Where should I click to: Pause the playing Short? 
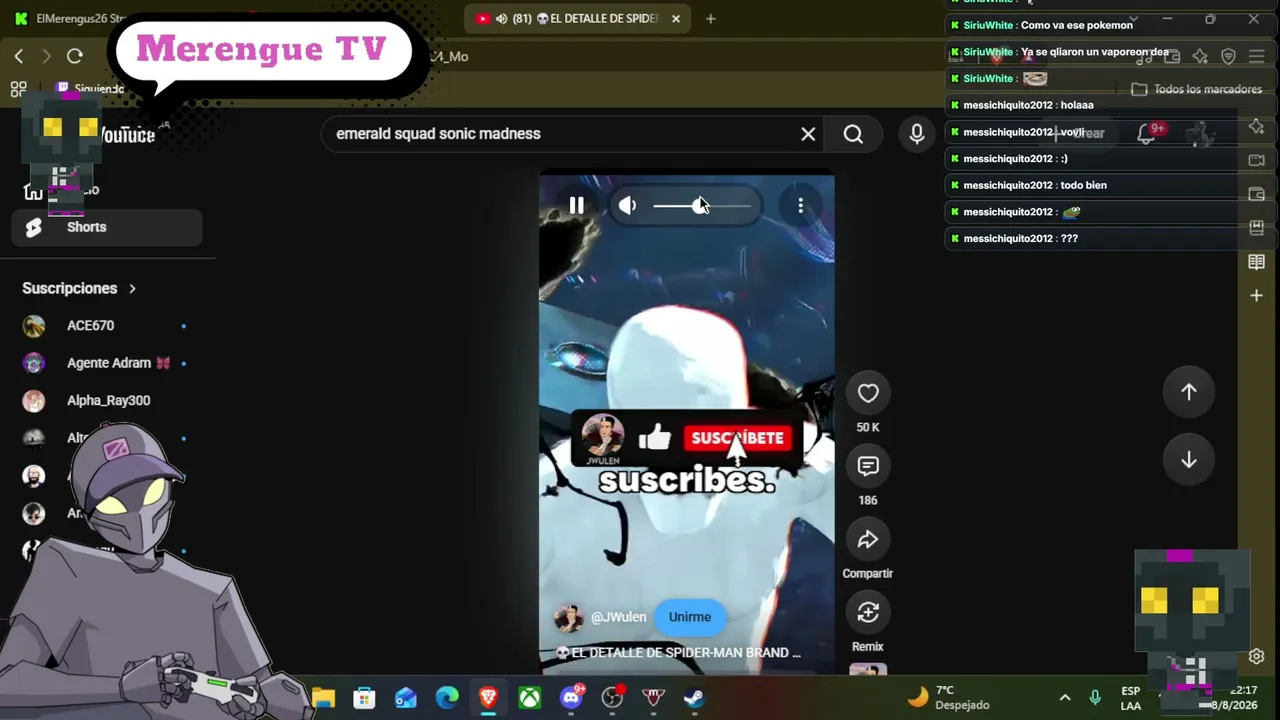[577, 206]
